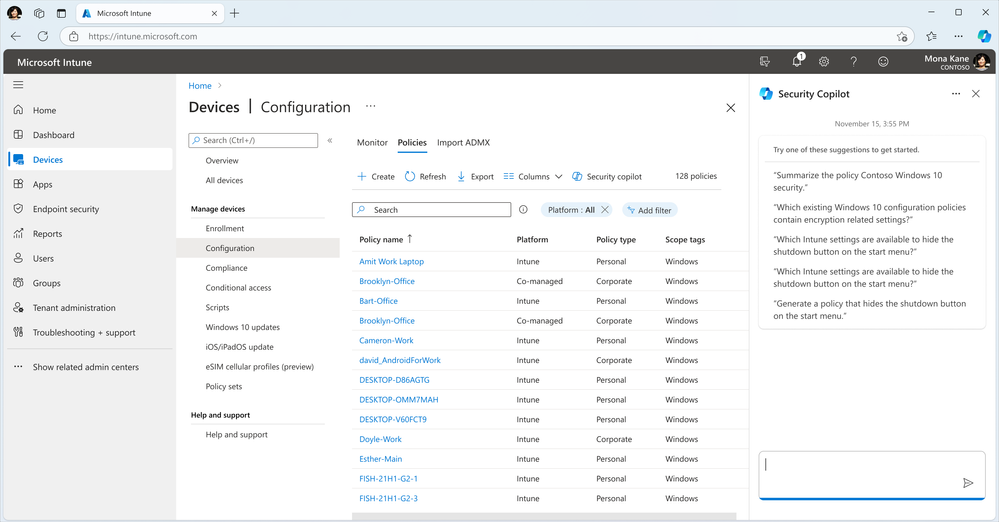
Task: Open feedback smiley icon
Action: 883,62
